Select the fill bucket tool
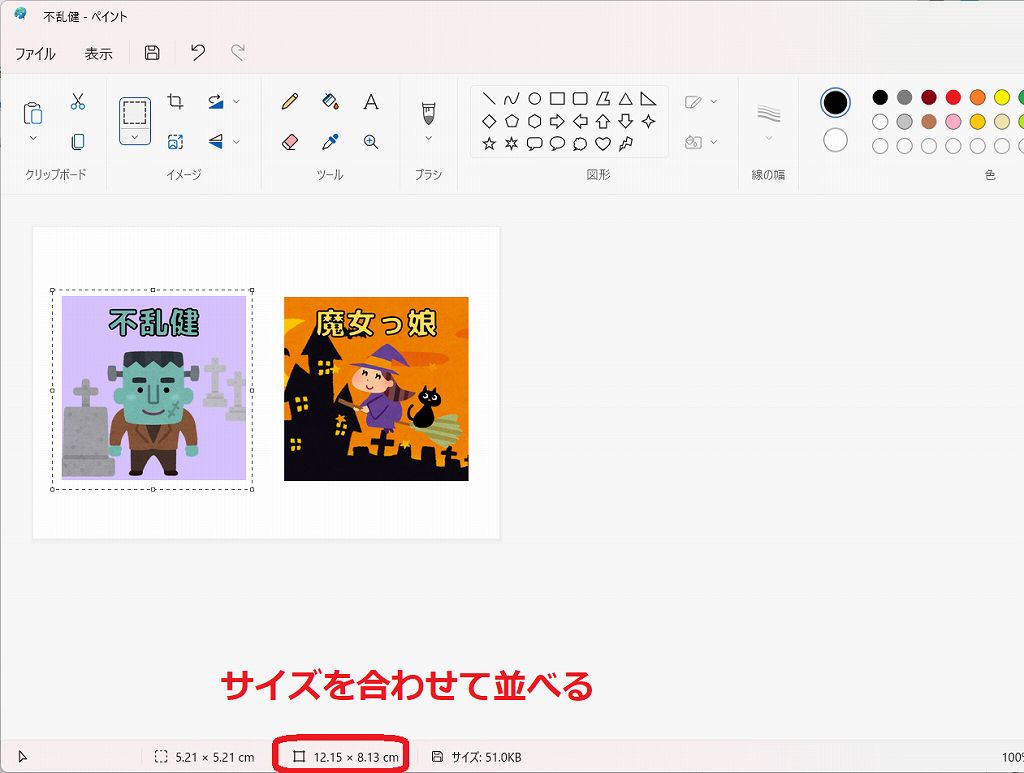Viewport: 1024px width, 773px height. pos(330,101)
